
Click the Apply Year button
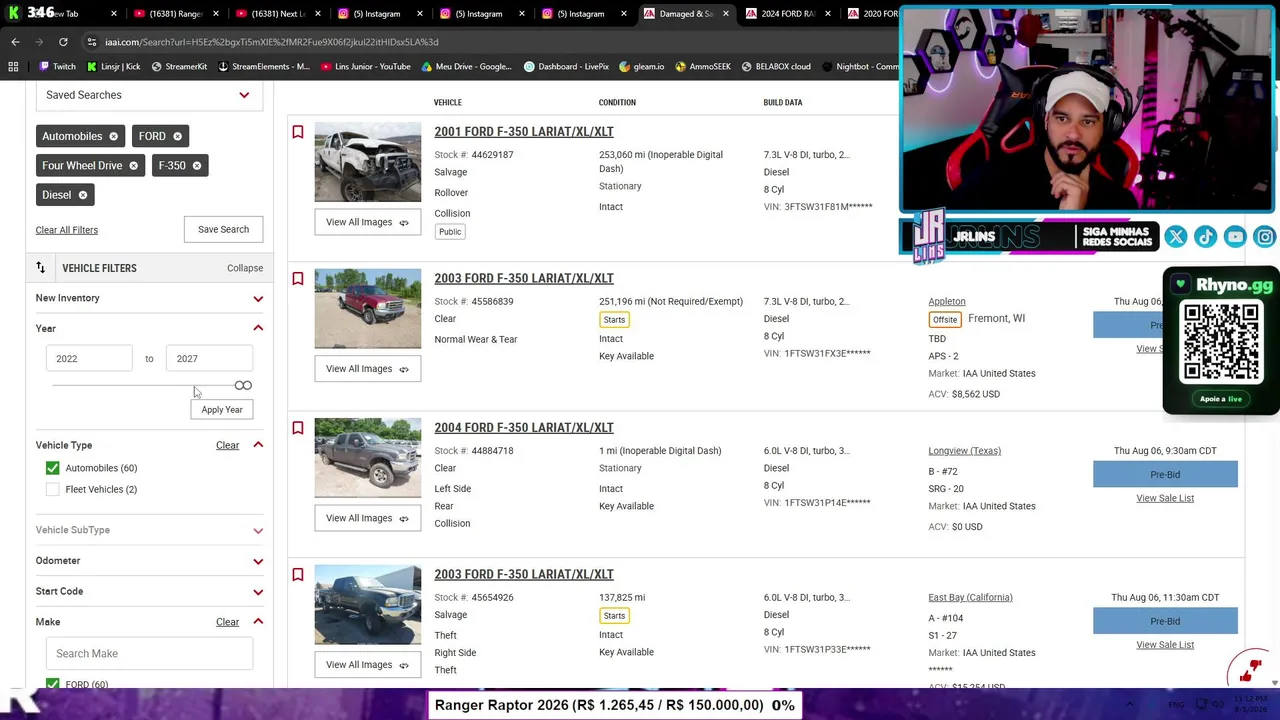(222, 410)
